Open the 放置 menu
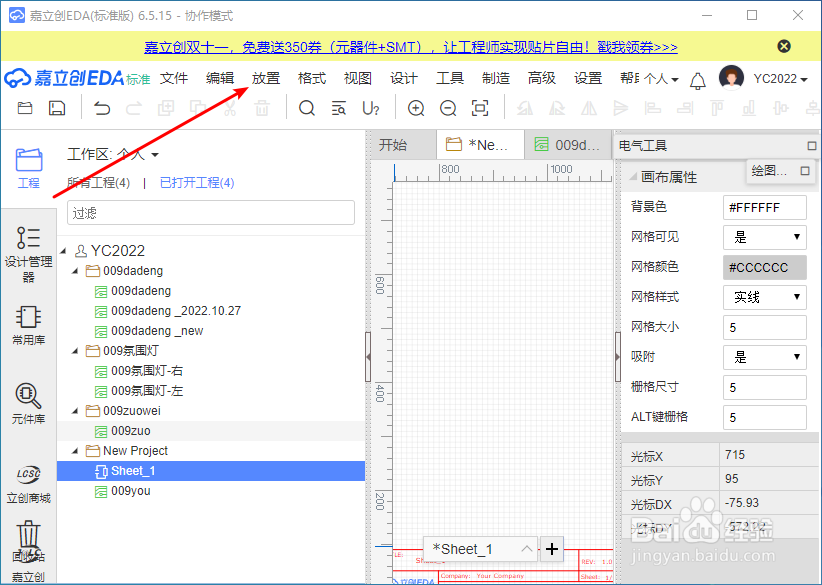The height and width of the screenshot is (585, 822). pyautogui.click(x=265, y=76)
